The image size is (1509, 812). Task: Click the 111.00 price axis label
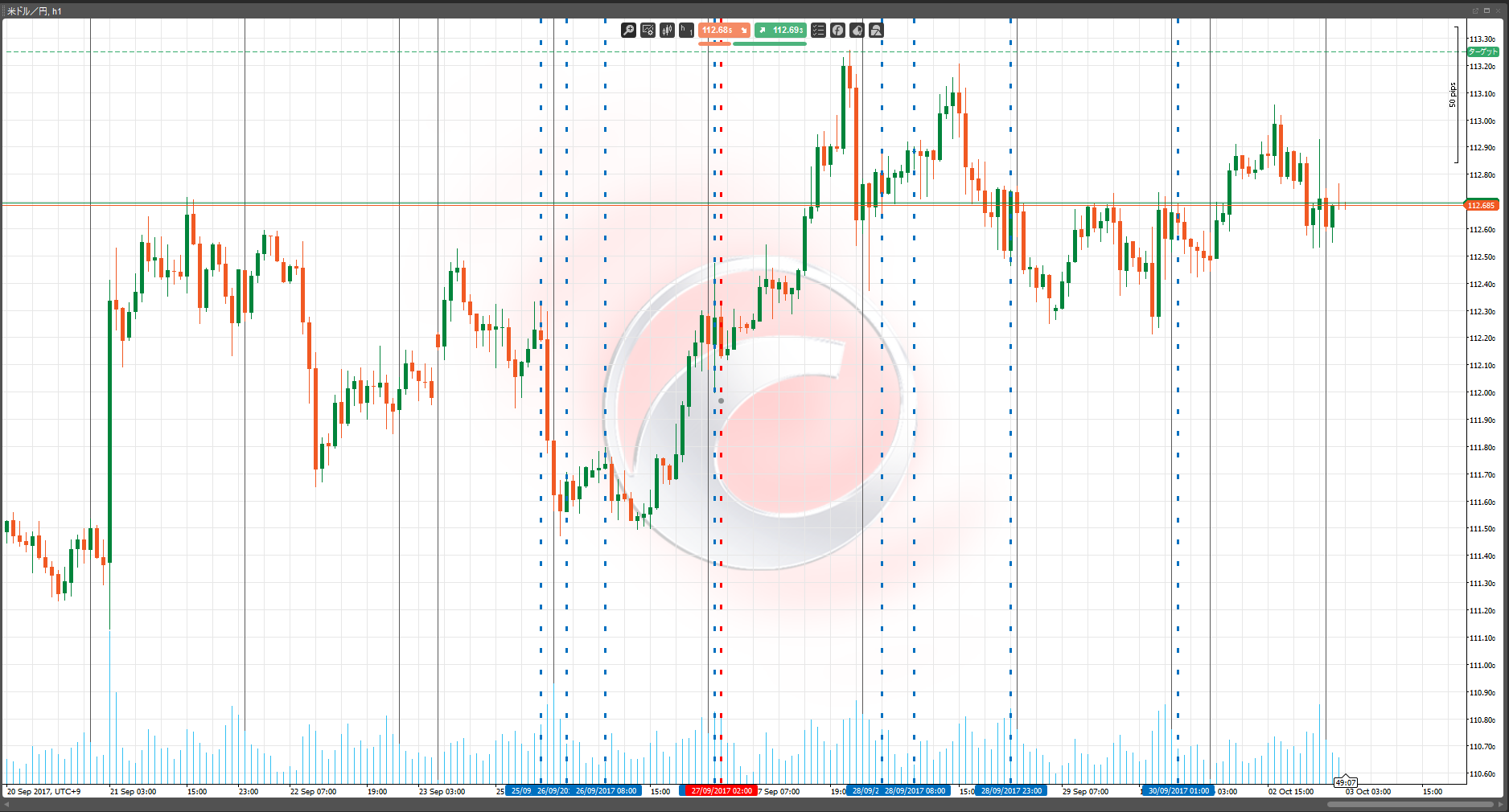[x=1482, y=666]
